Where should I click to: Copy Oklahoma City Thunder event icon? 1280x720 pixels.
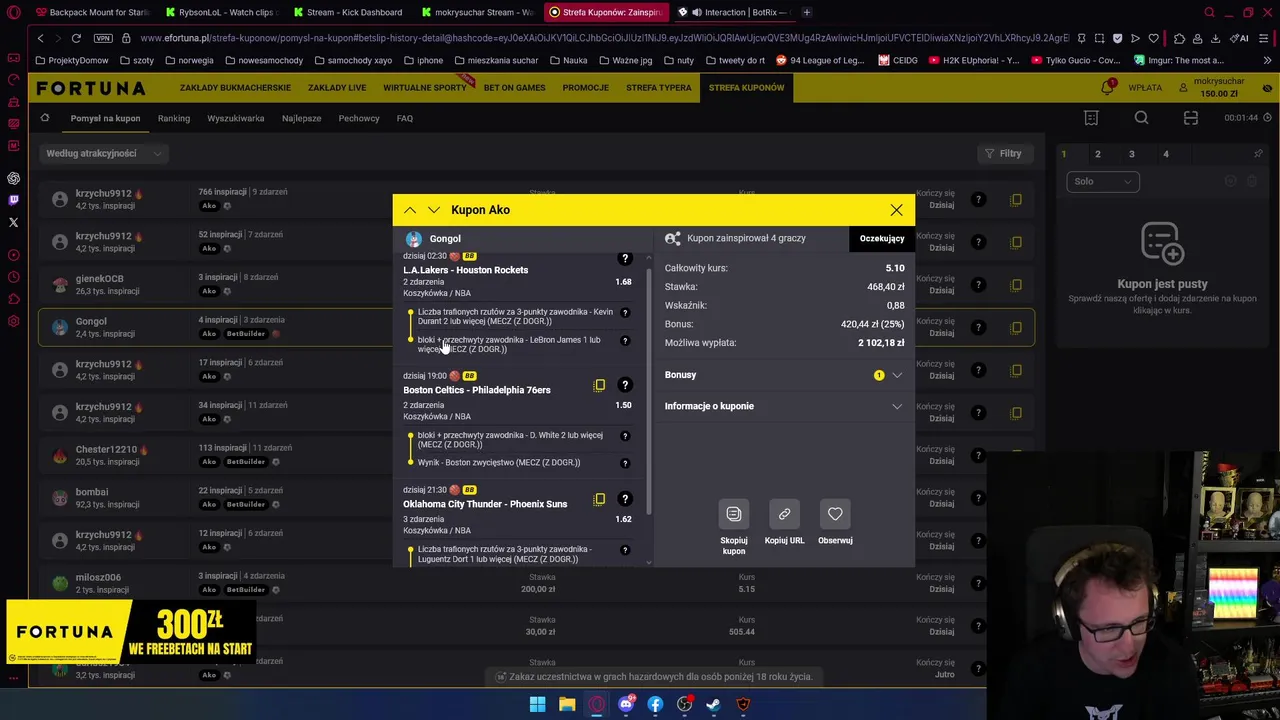[599, 499]
